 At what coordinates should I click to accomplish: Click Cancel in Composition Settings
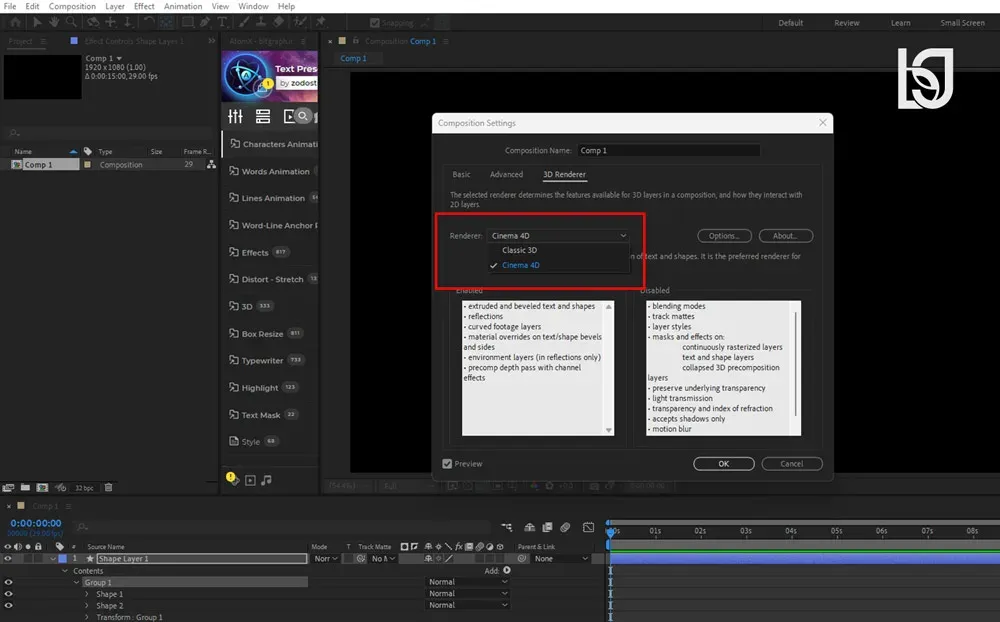791,464
